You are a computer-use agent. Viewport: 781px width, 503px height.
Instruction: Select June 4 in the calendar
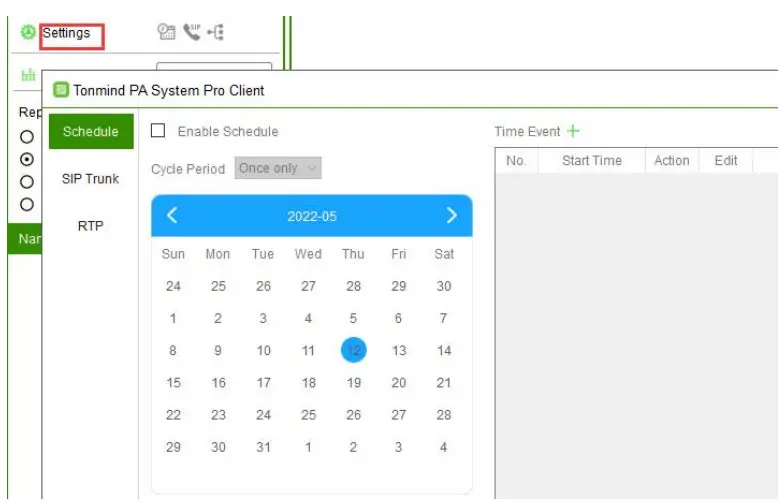[x=443, y=447]
